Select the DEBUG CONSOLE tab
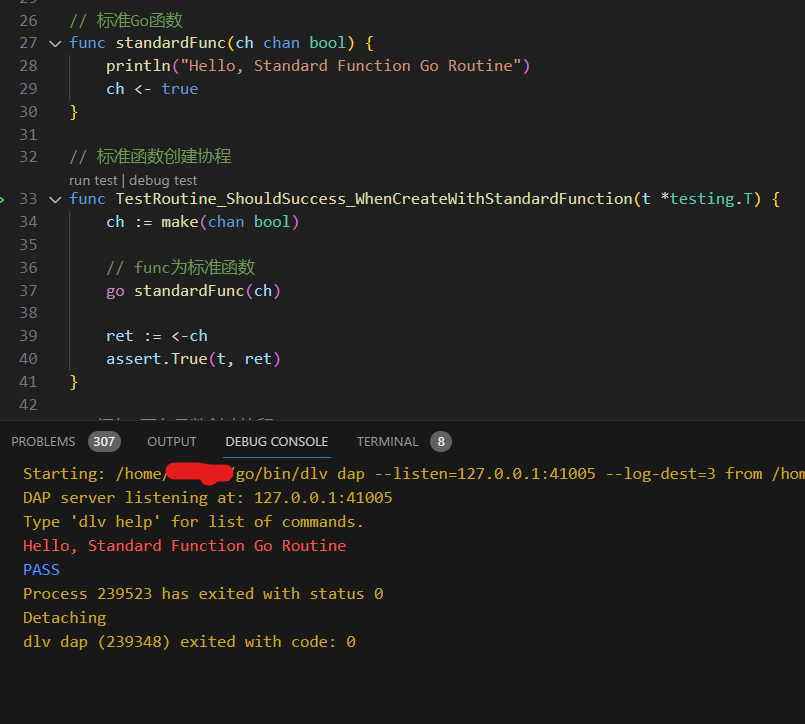Image resolution: width=805 pixels, height=724 pixels. tap(276, 441)
